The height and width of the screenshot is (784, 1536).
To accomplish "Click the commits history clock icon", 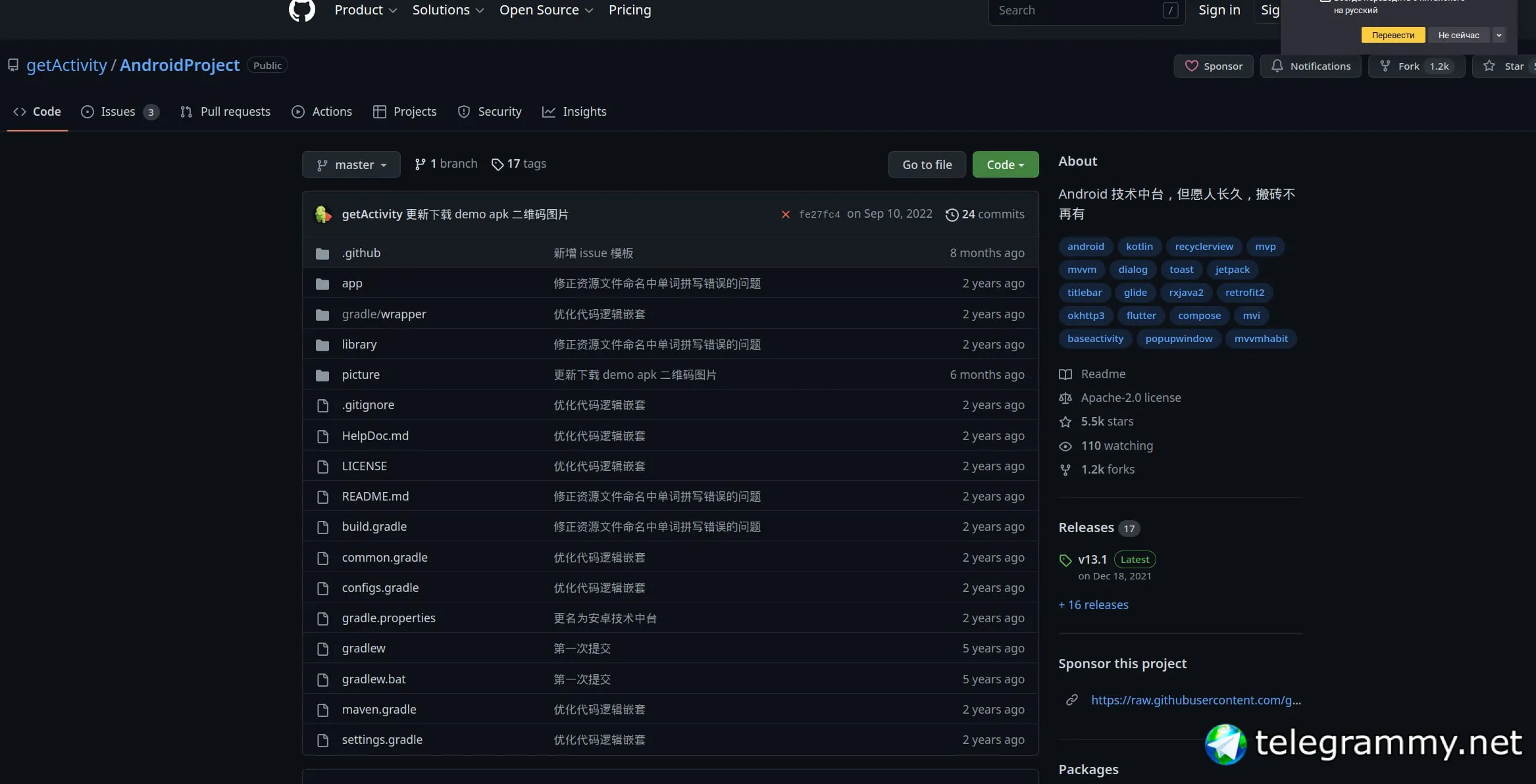I will click(x=952, y=214).
